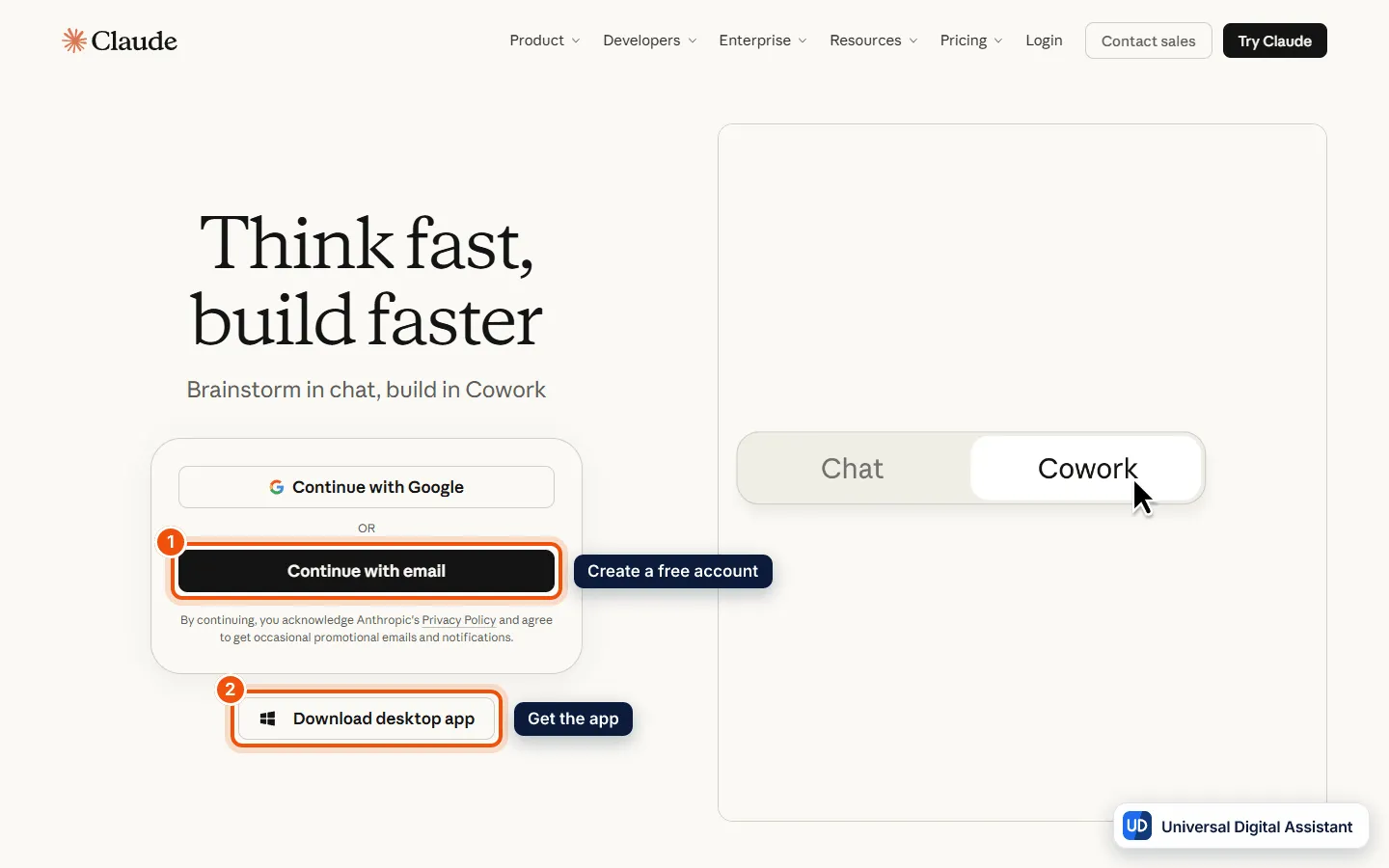
Task: Go to the Login page
Action: (1044, 41)
